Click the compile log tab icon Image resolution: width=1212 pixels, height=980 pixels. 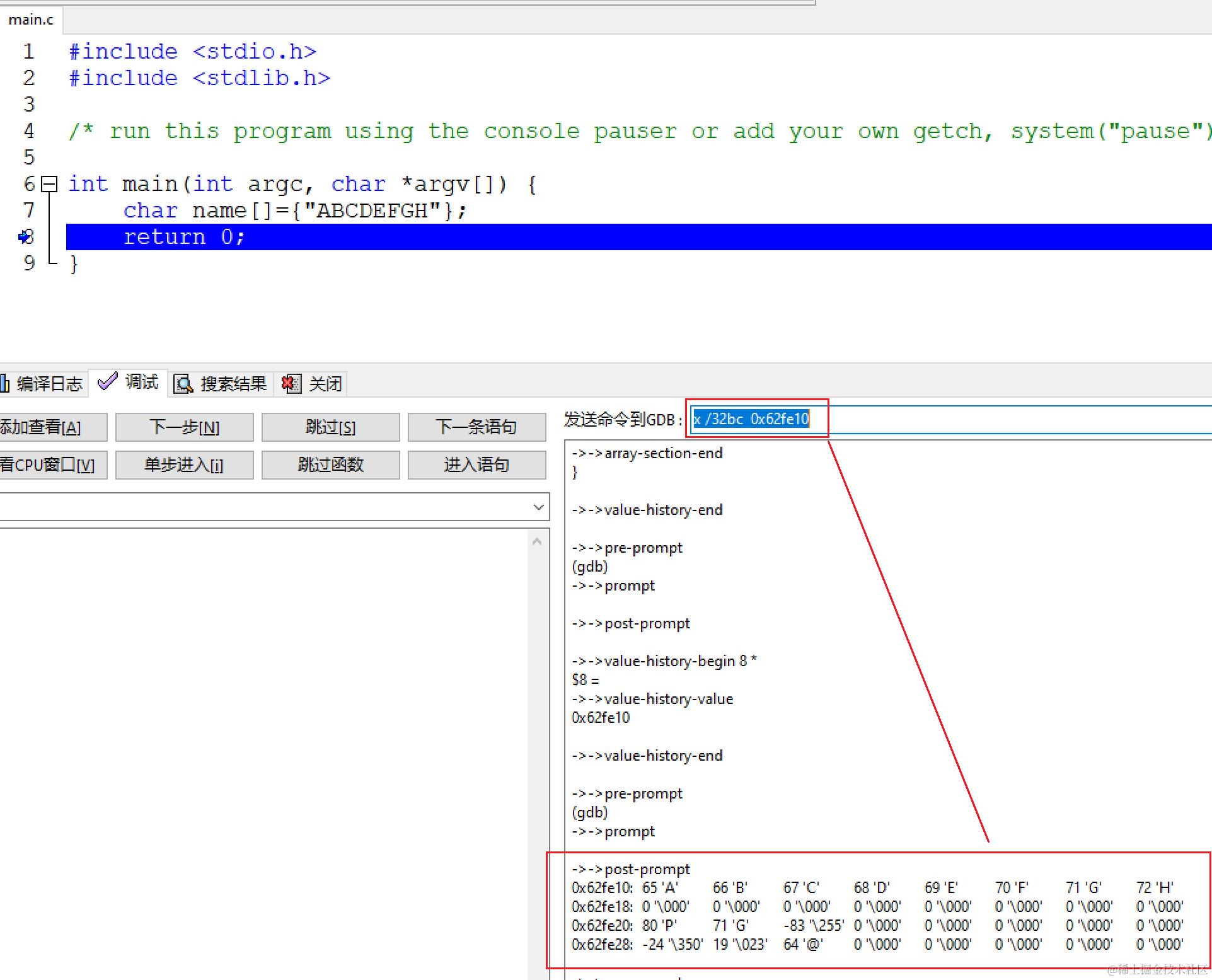point(5,383)
